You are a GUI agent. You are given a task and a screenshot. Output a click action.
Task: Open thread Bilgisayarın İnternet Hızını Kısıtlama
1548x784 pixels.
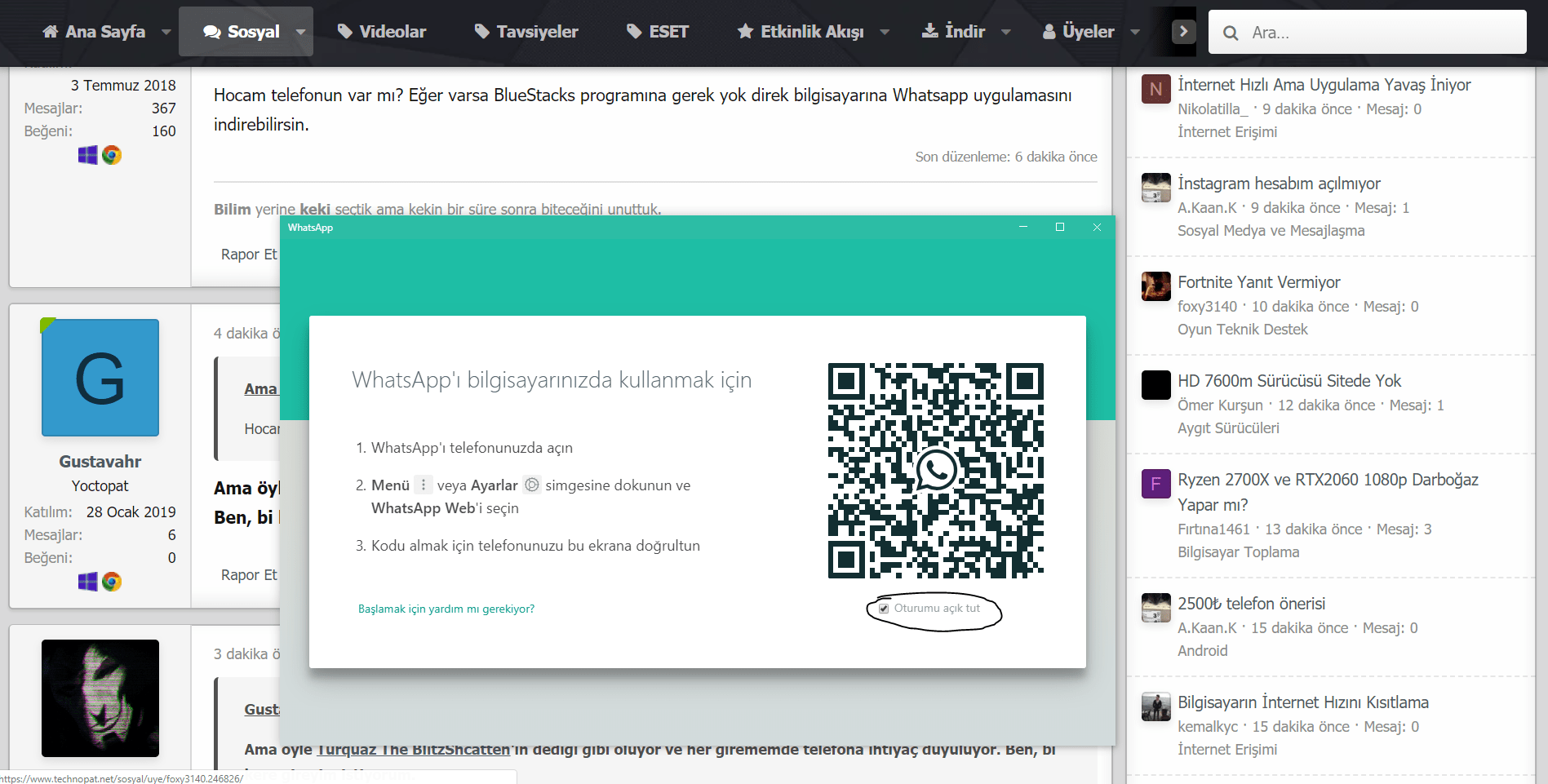(1303, 702)
